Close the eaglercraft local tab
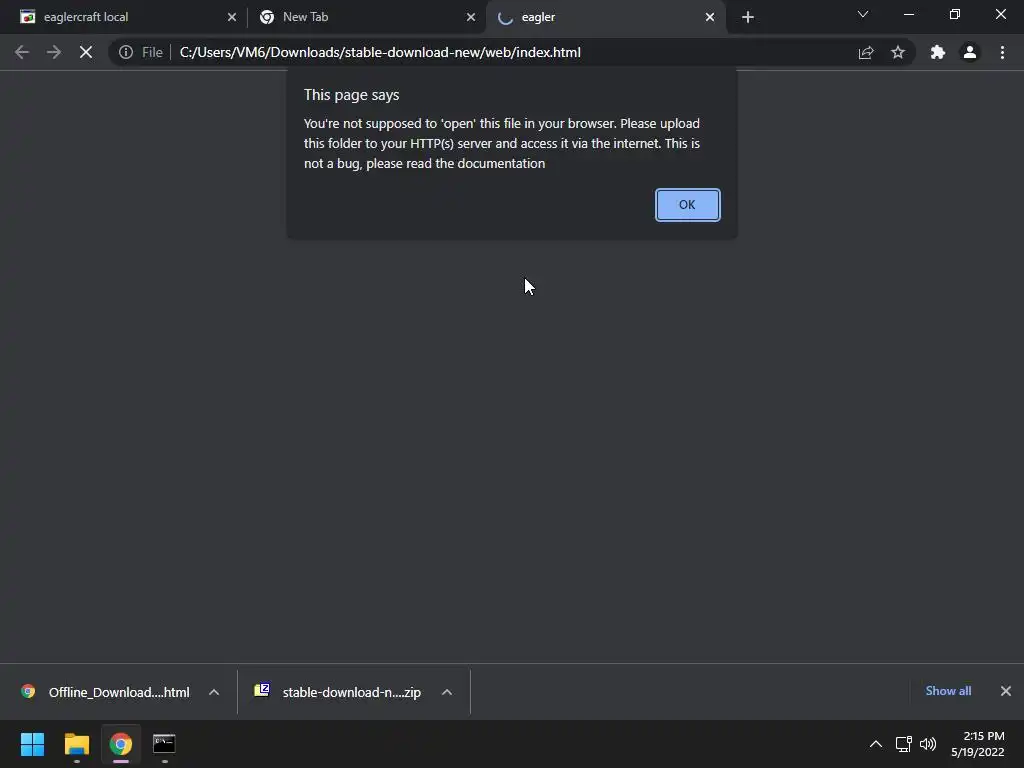The image size is (1024, 768). (x=232, y=17)
